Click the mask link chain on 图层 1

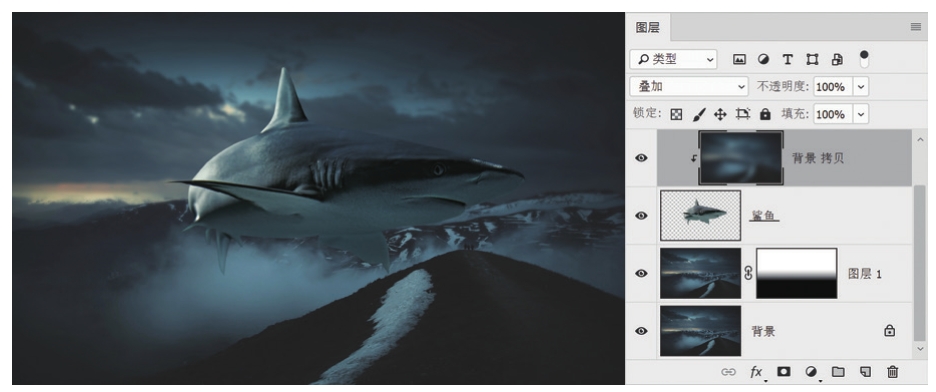(x=749, y=273)
